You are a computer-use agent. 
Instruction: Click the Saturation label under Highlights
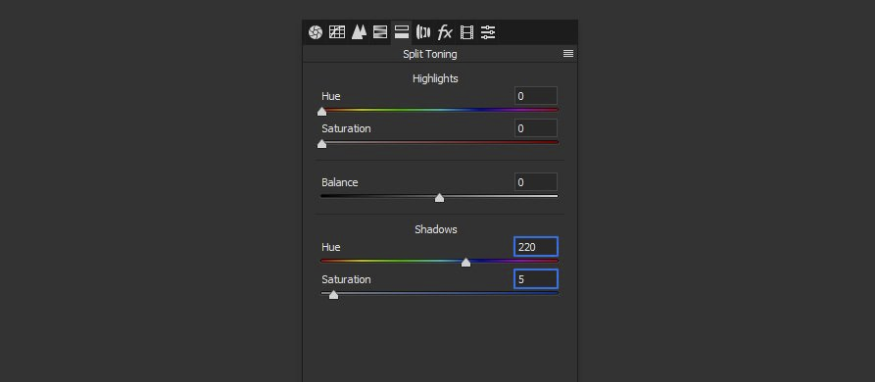coord(346,128)
